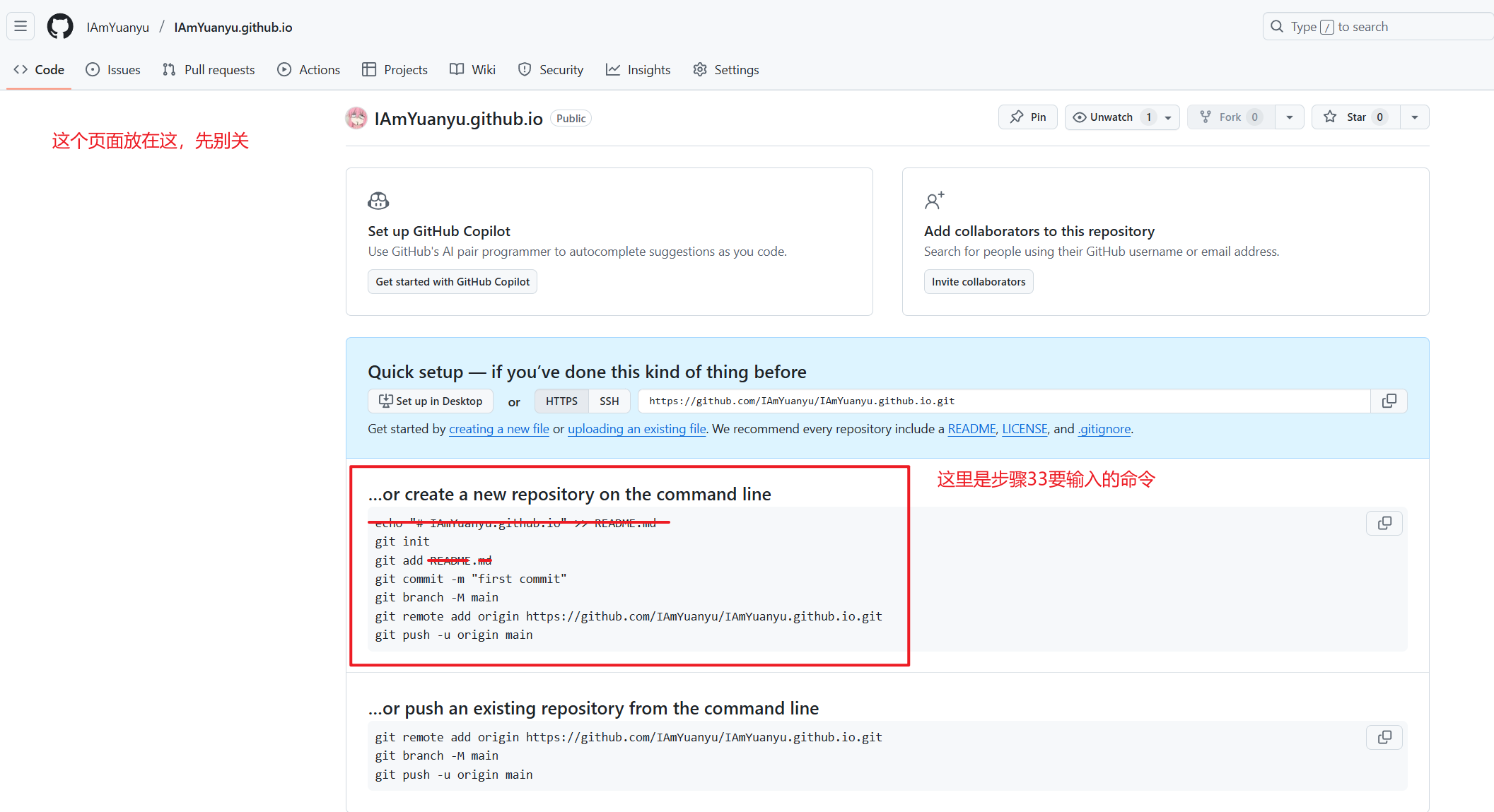
Task: Copy the repository HTTPS URL to clipboard
Action: [1389, 401]
